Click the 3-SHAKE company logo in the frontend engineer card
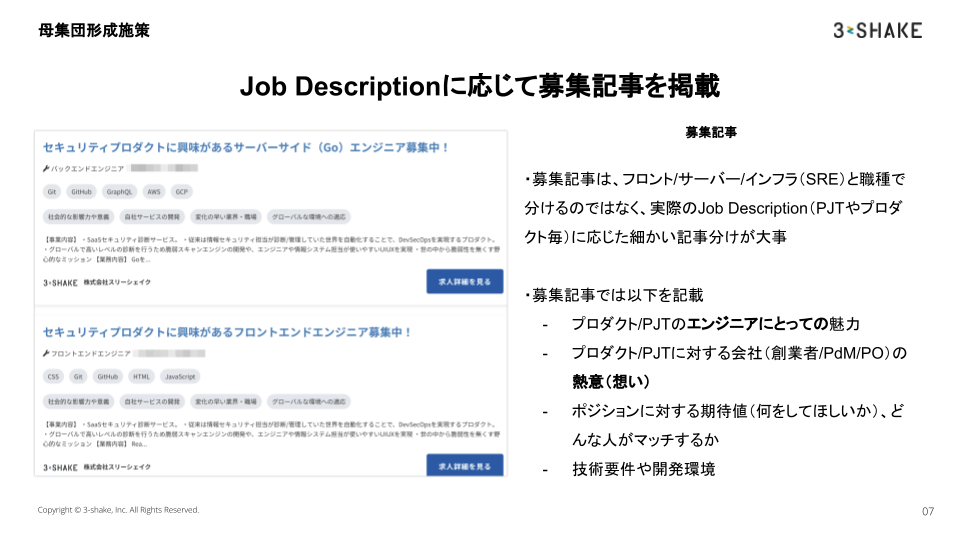This screenshot has height=540, width=960. point(60,468)
